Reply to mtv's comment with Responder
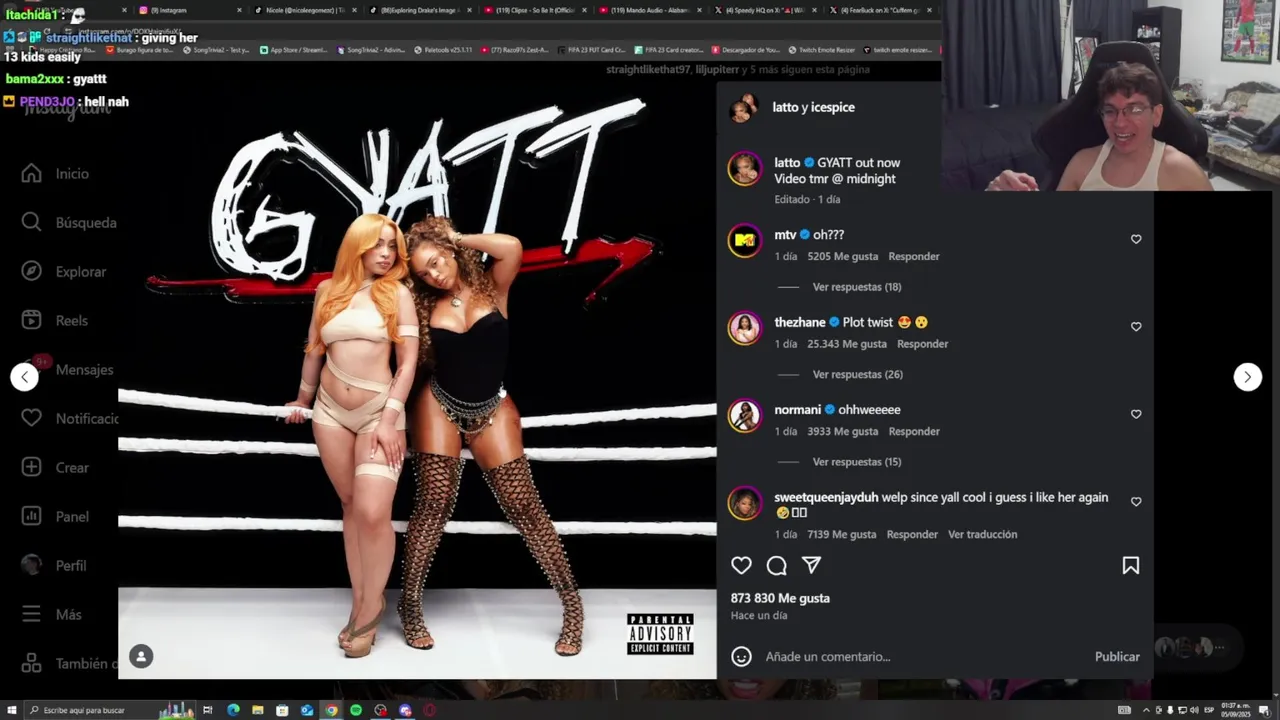Screen dimensions: 1280x720 914,257
